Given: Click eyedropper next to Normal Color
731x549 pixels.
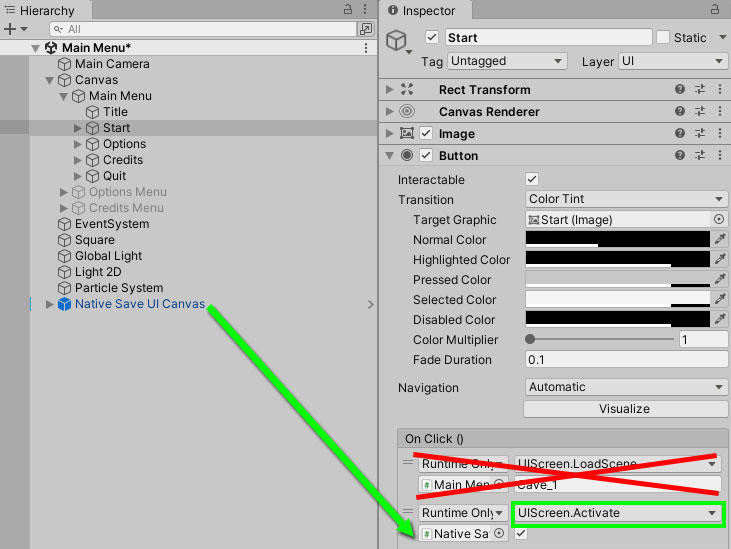Looking at the screenshot, I should tap(719, 240).
